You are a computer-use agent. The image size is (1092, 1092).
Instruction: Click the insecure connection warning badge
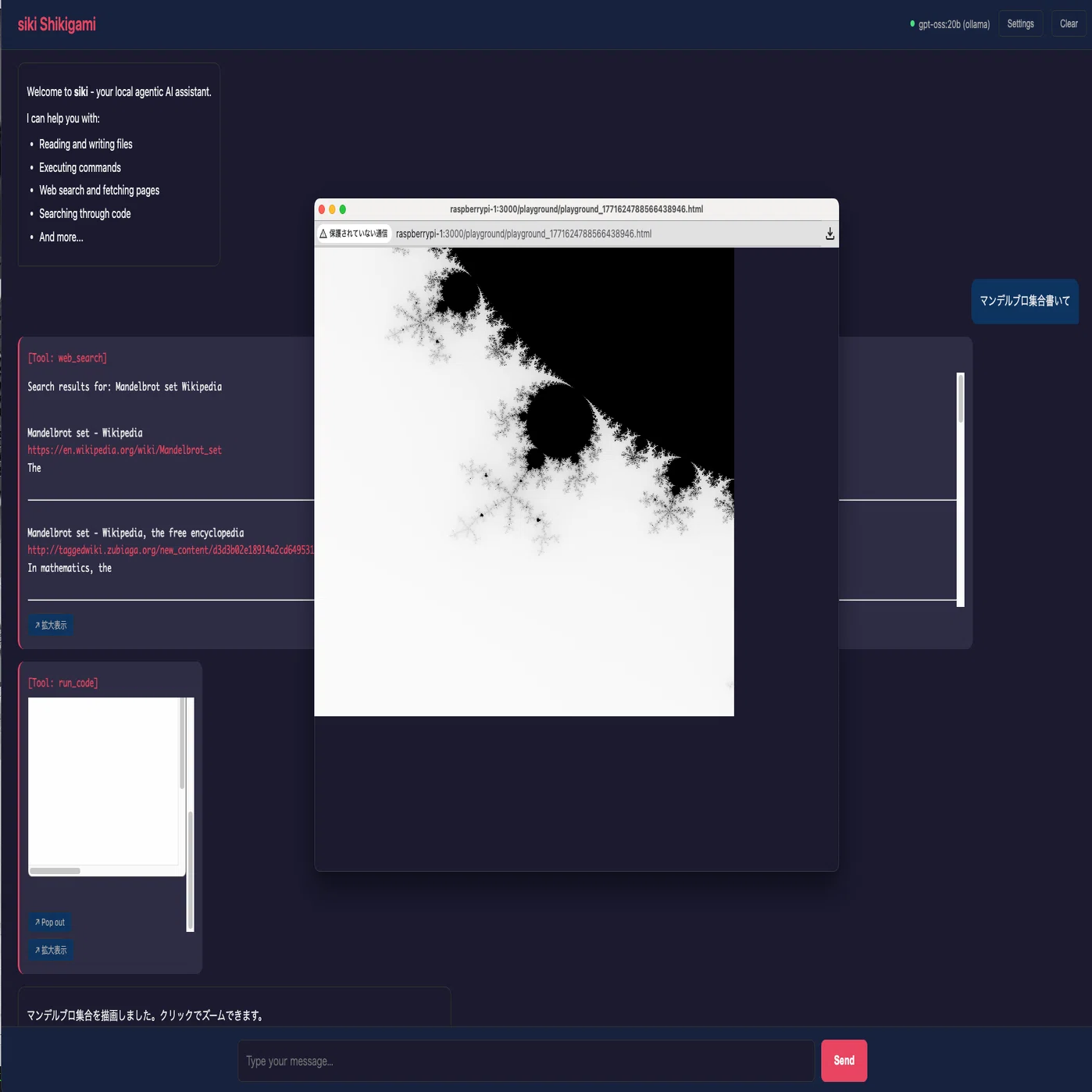click(x=354, y=234)
